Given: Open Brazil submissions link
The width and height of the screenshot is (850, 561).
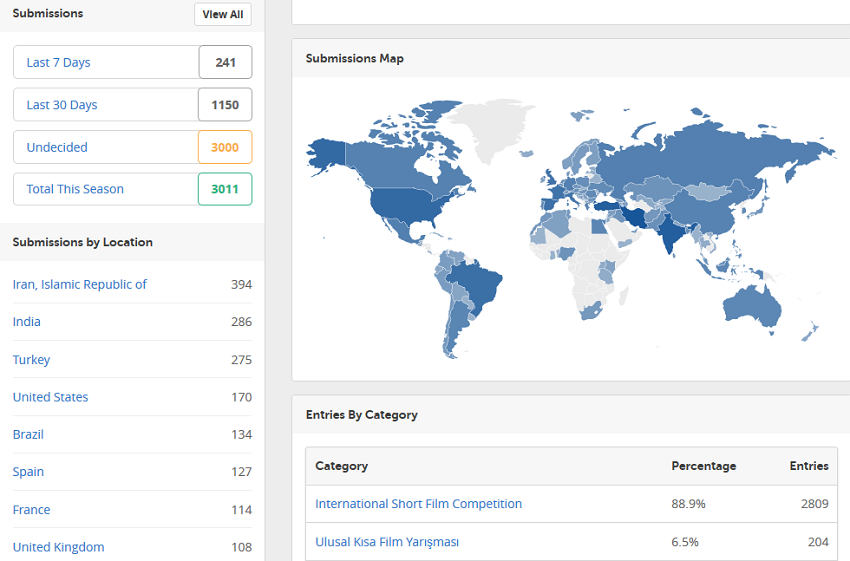Looking at the screenshot, I should [x=28, y=434].
